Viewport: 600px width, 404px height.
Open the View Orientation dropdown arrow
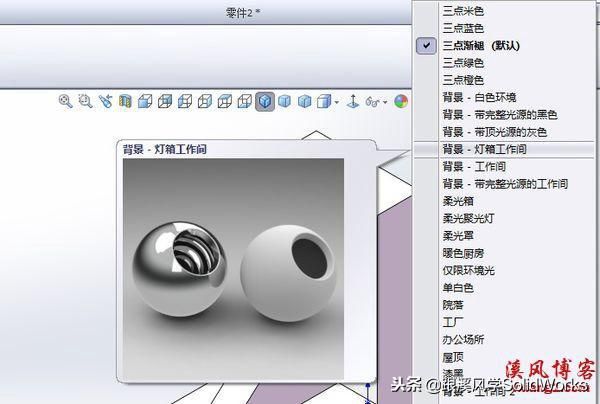[336, 103]
